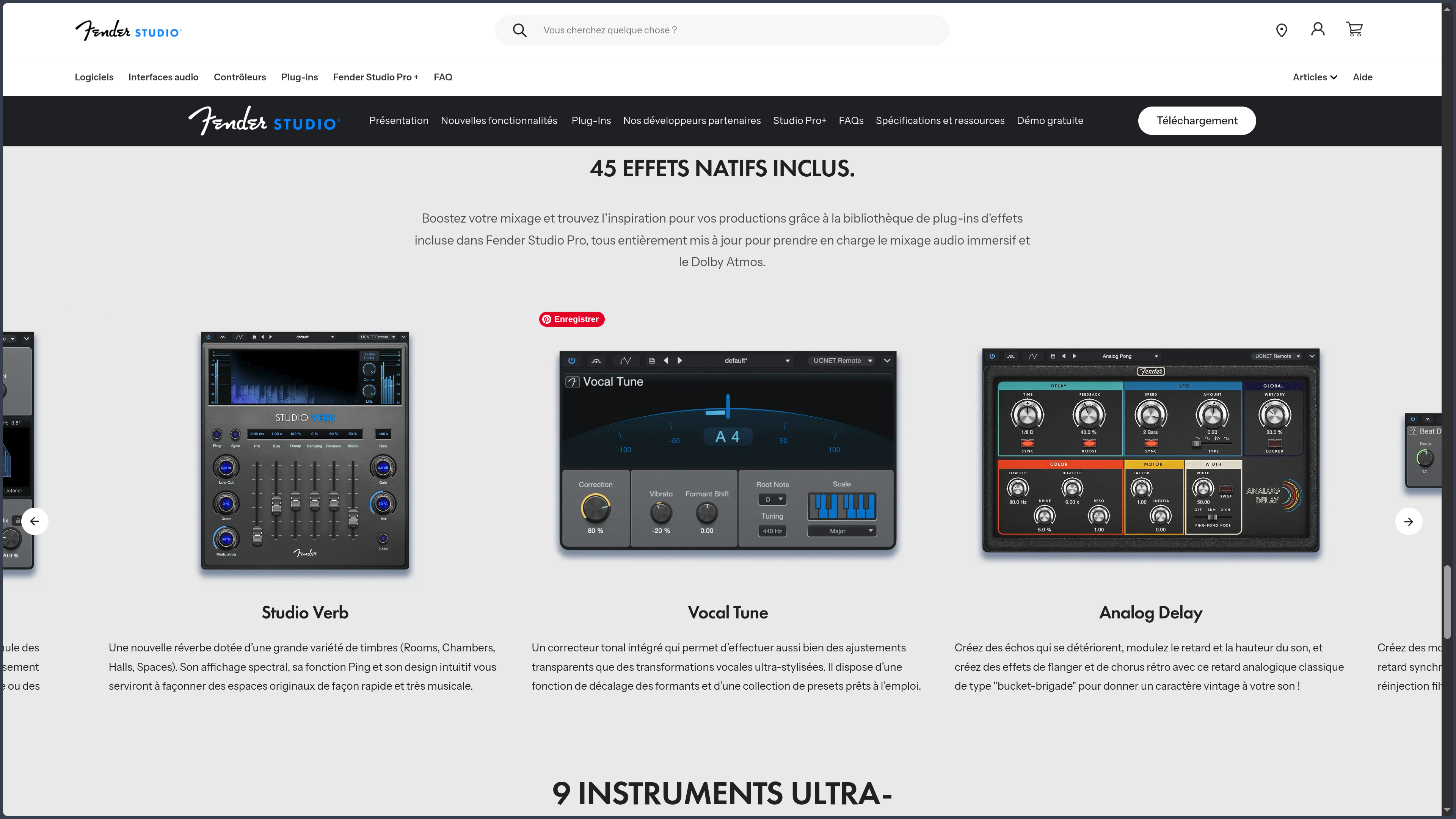Open Vocal Tune UCNET Remote dropdown
This screenshot has width=1456, height=819.
click(842, 361)
